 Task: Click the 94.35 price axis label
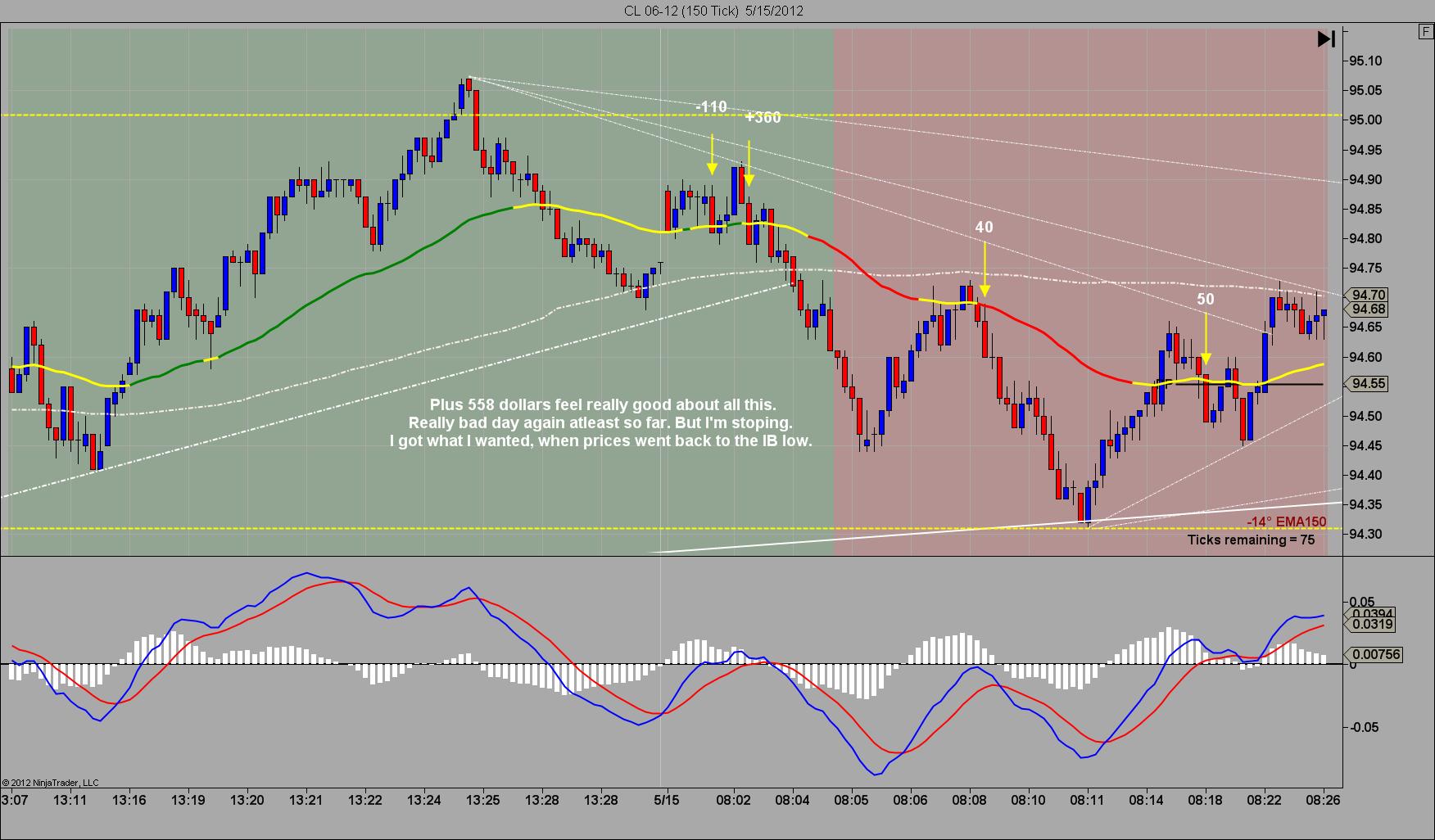(x=1365, y=505)
